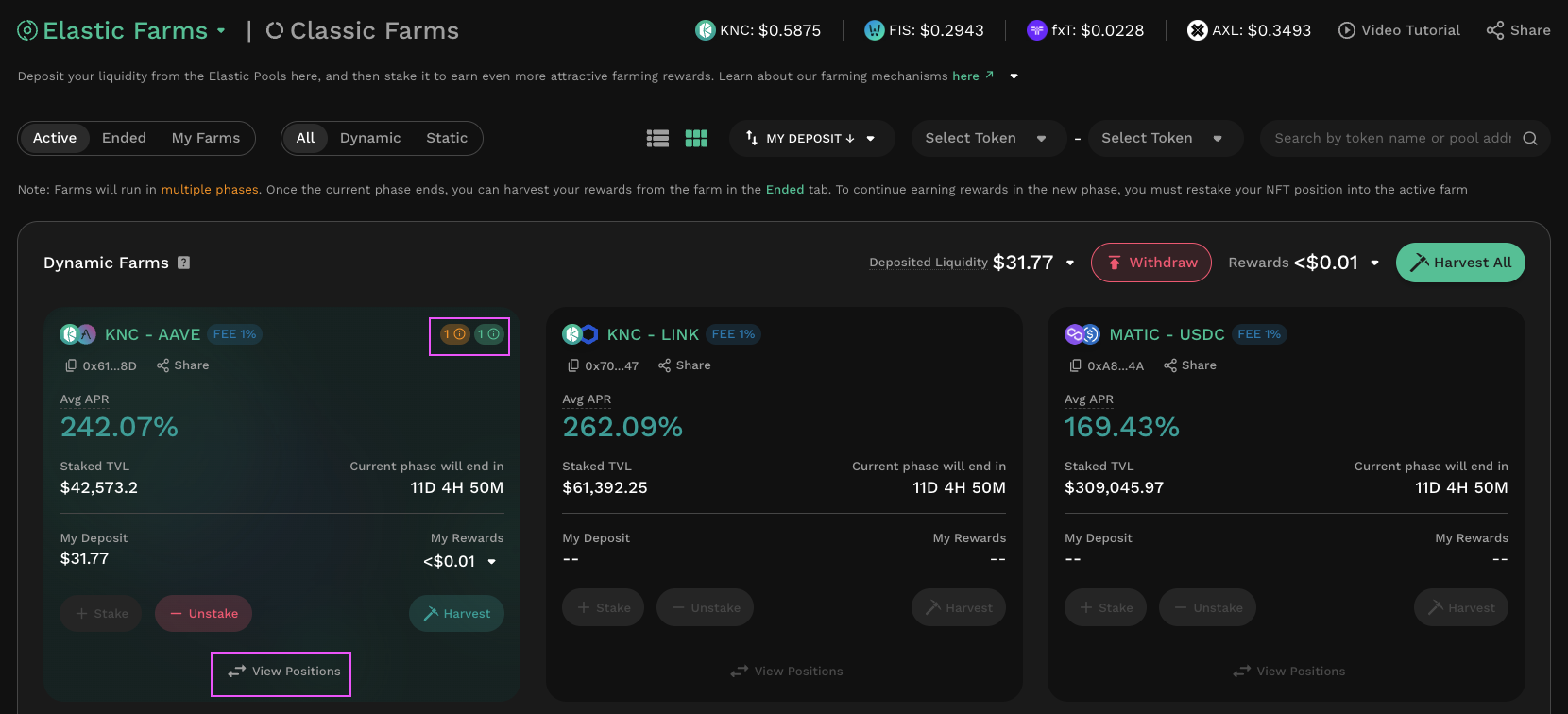Click Video Tutorial link

coord(1399,30)
